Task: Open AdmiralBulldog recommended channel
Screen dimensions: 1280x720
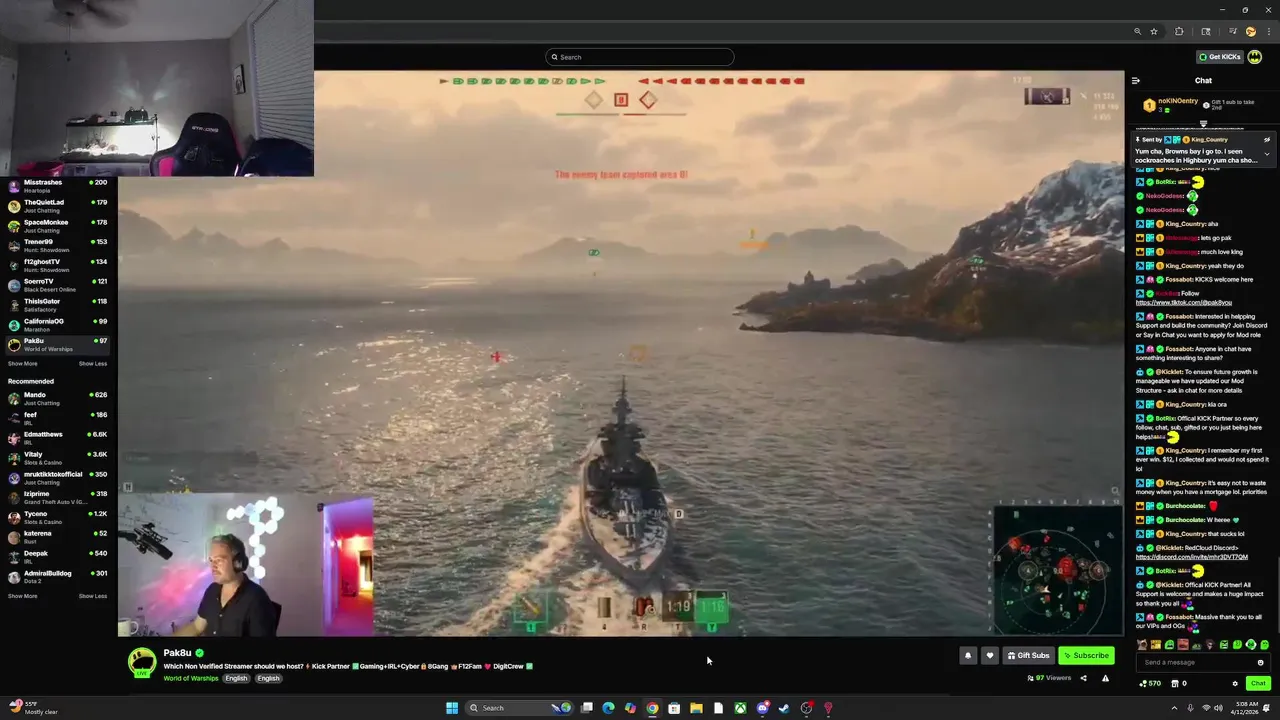Action: 58,577
